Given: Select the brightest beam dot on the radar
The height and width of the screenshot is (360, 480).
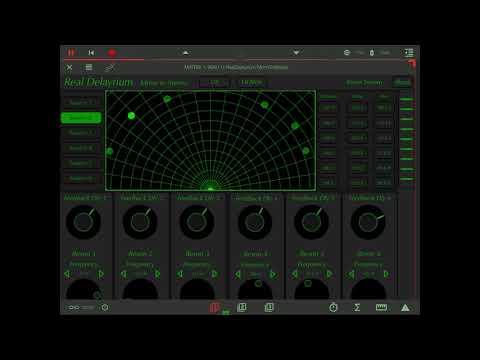Looking at the screenshot, I should pyautogui.click(x=131, y=116).
